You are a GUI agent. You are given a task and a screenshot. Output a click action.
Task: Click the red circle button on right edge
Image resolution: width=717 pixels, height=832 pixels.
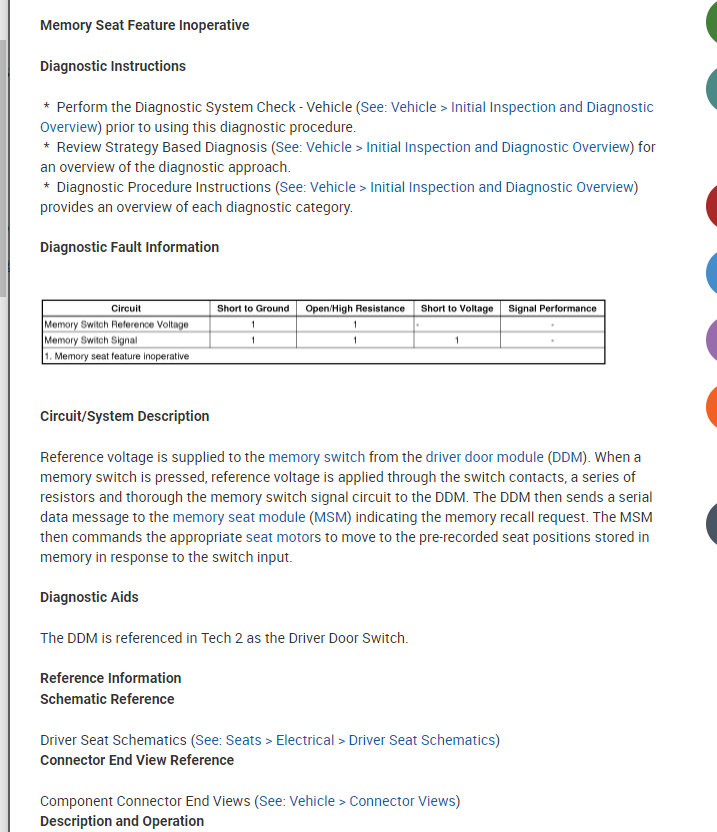[x=711, y=206]
